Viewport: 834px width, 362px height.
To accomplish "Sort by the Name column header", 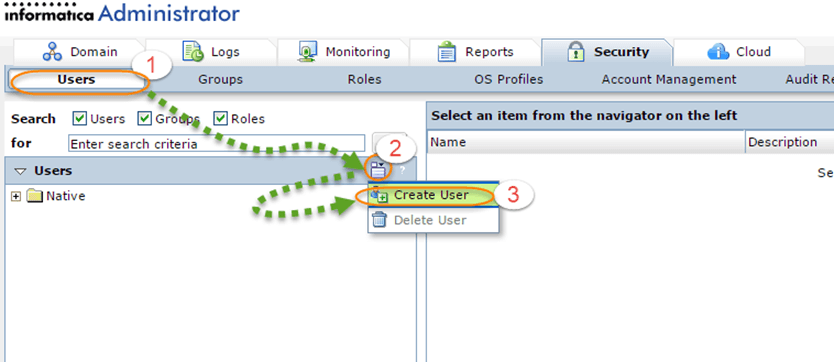I will [586, 142].
